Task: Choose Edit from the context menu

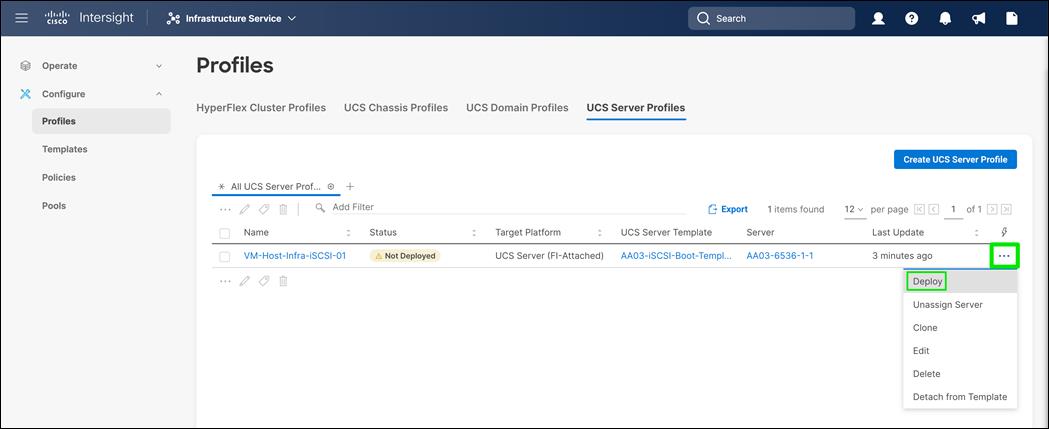Action: point(960,351)
